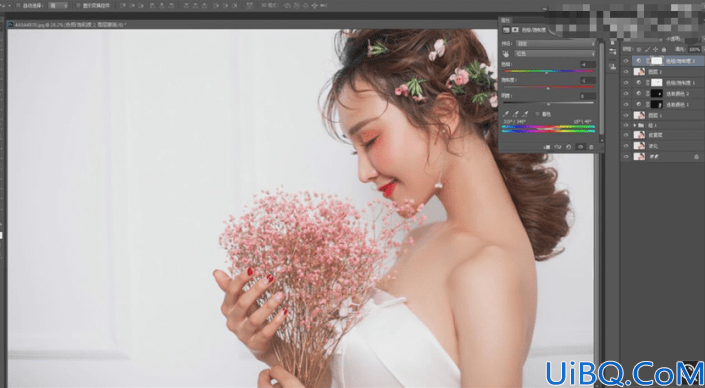Click align horizontal centers icon
Viewport: 705px width, 388px height.
pyautogui.click(x=161, y=5)
